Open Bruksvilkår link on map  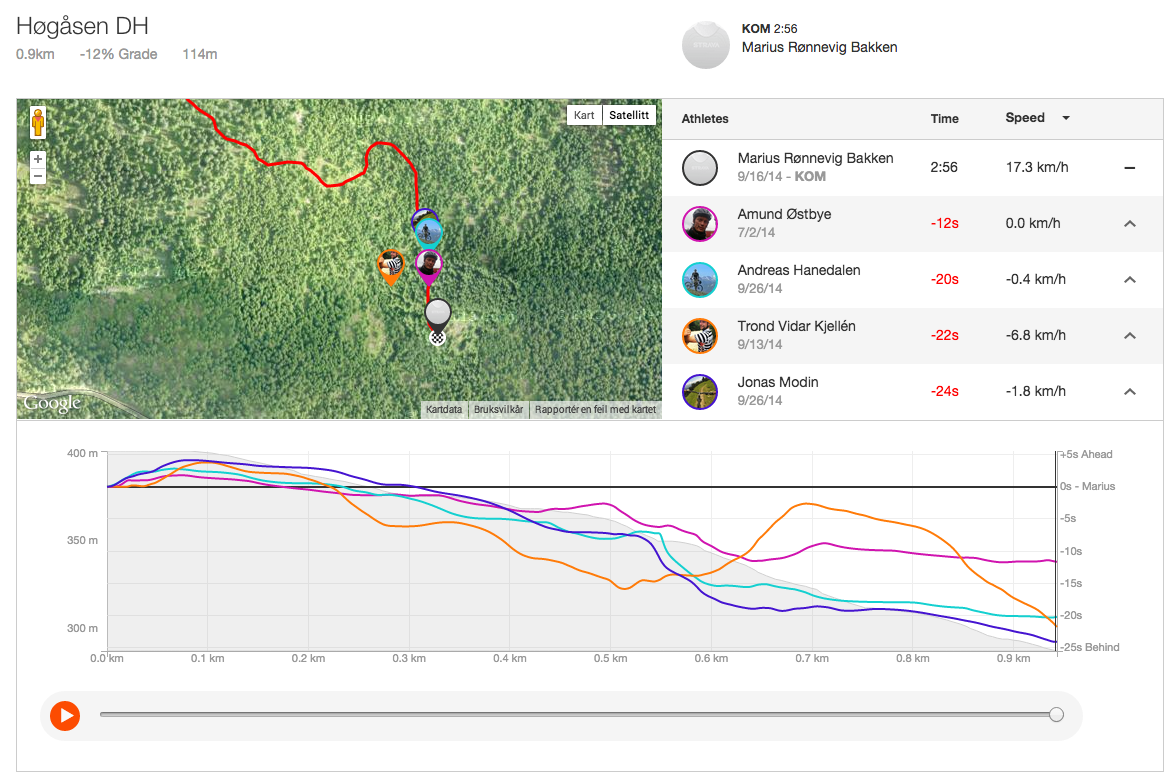tap(498, 410)
